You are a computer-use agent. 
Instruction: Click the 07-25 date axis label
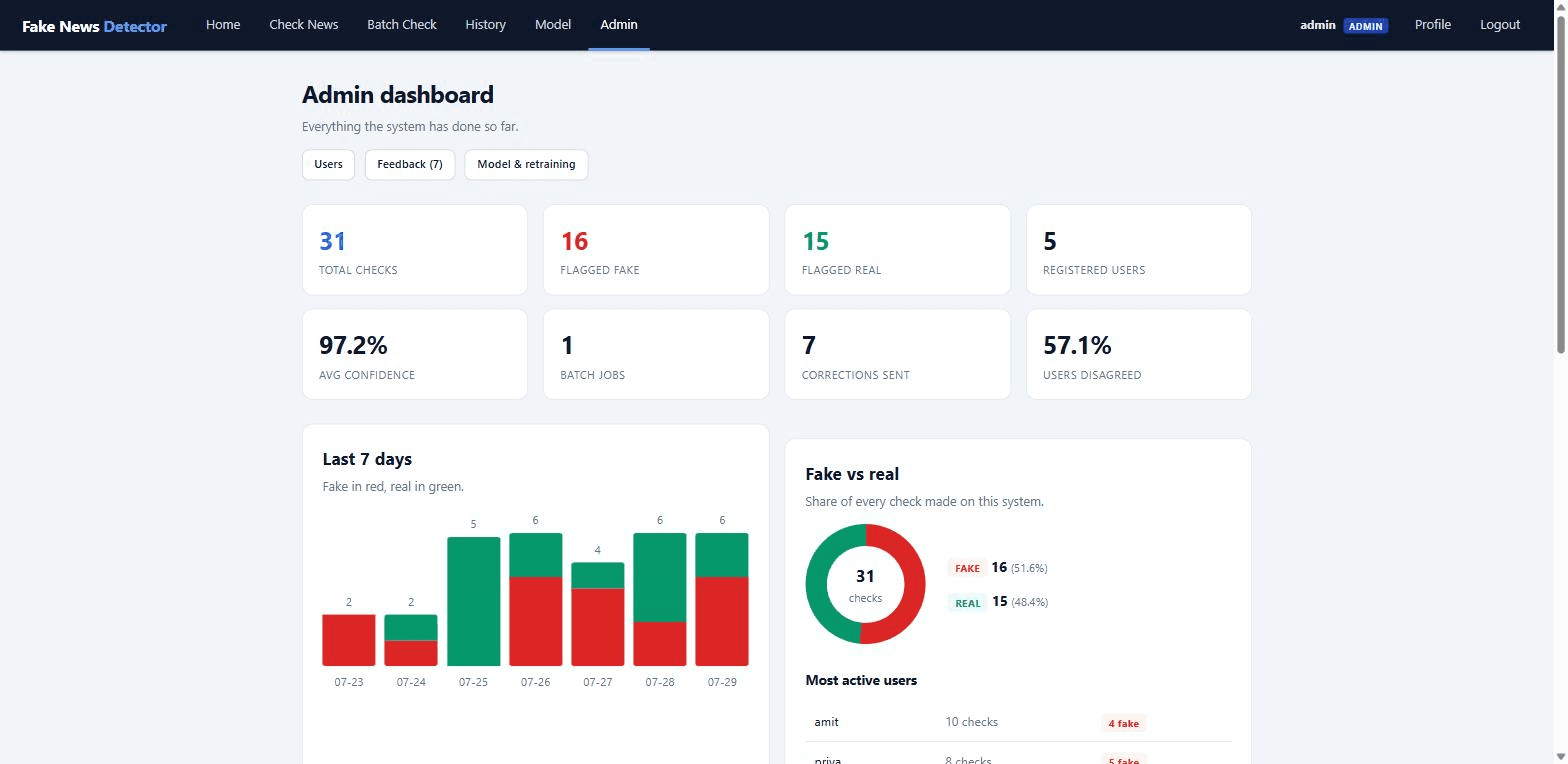[x=473, y=682]
